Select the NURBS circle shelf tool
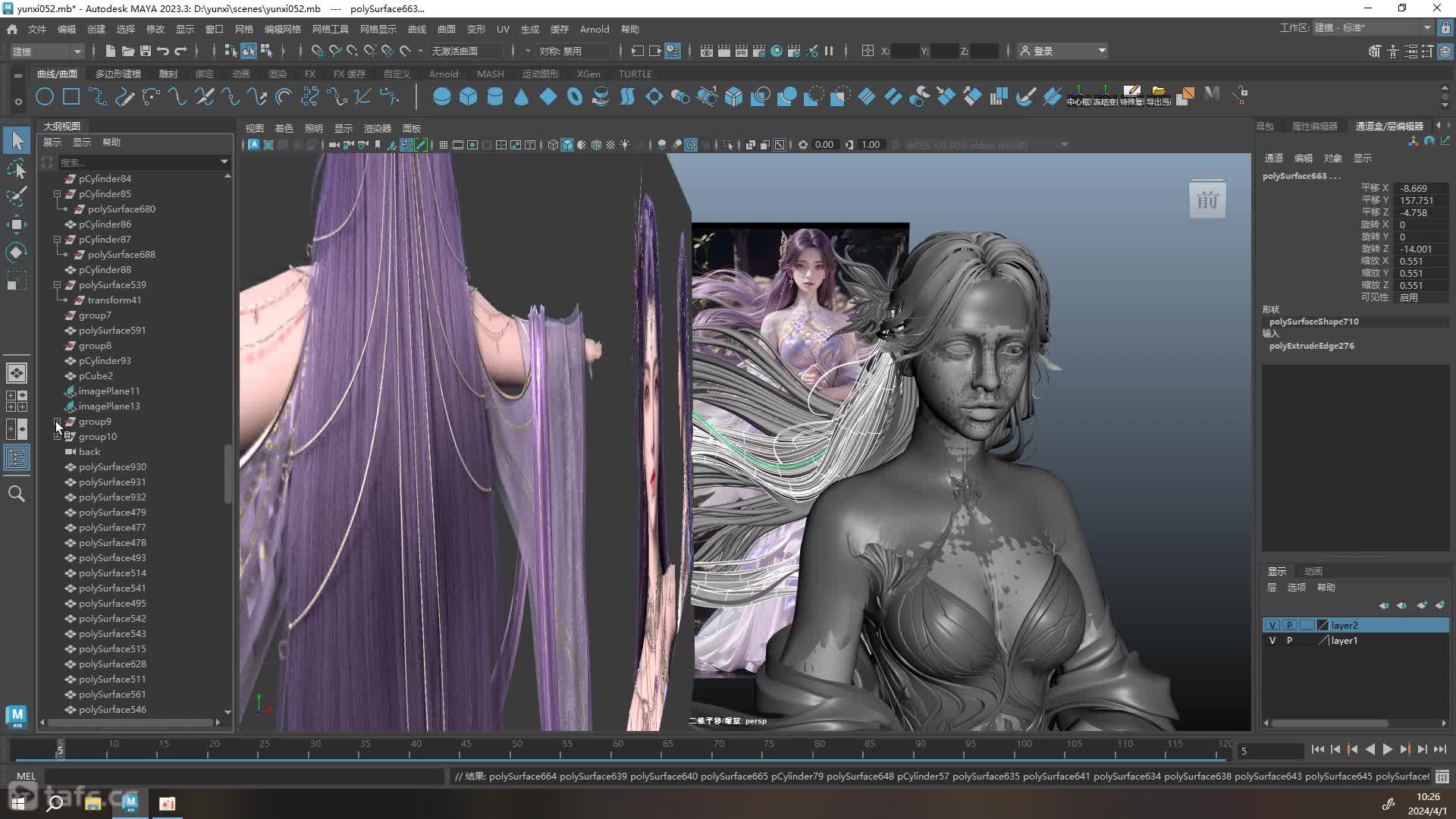 click(45, 96)
